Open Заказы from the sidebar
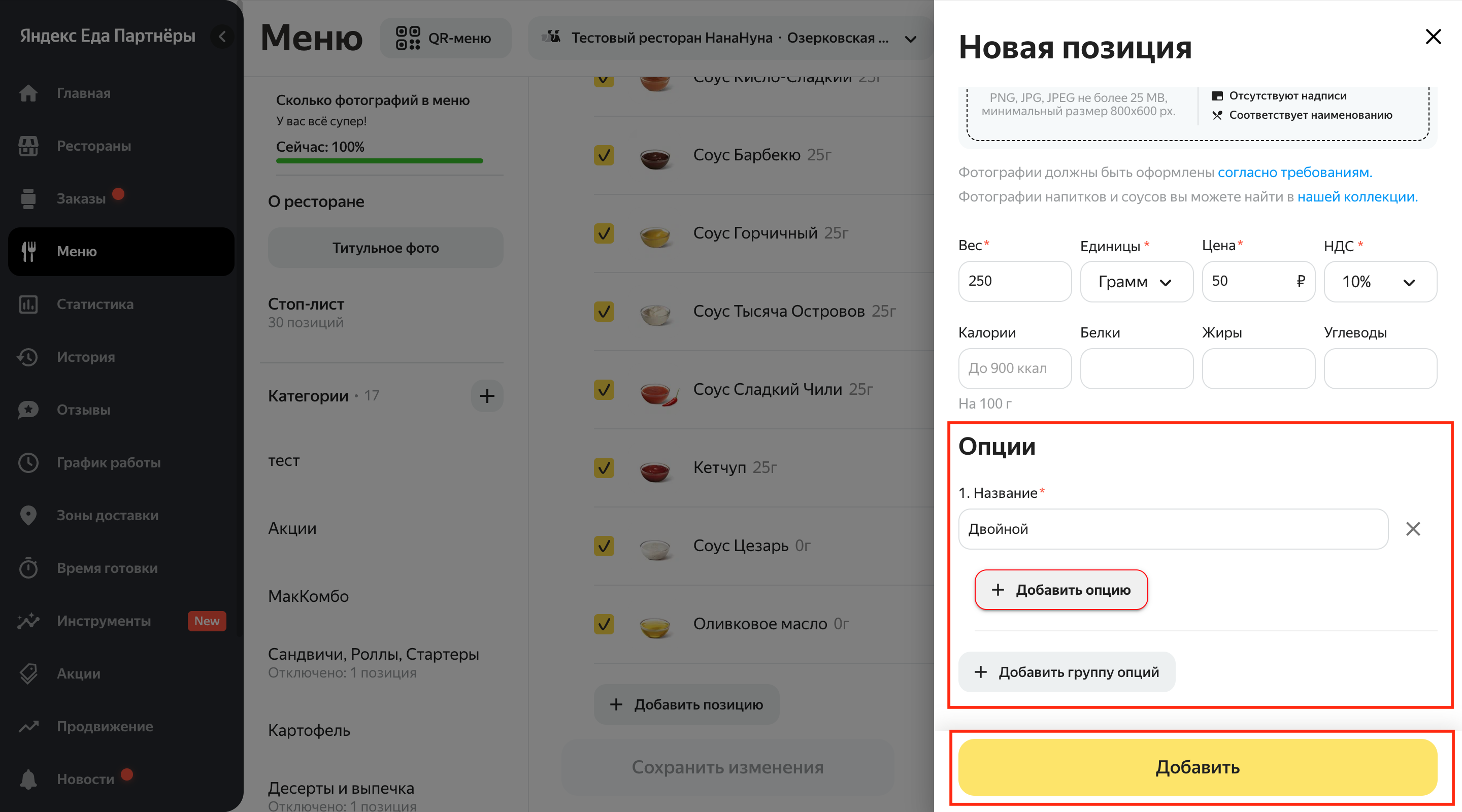Screen dimensions: 1462x812 pos(81,198)
